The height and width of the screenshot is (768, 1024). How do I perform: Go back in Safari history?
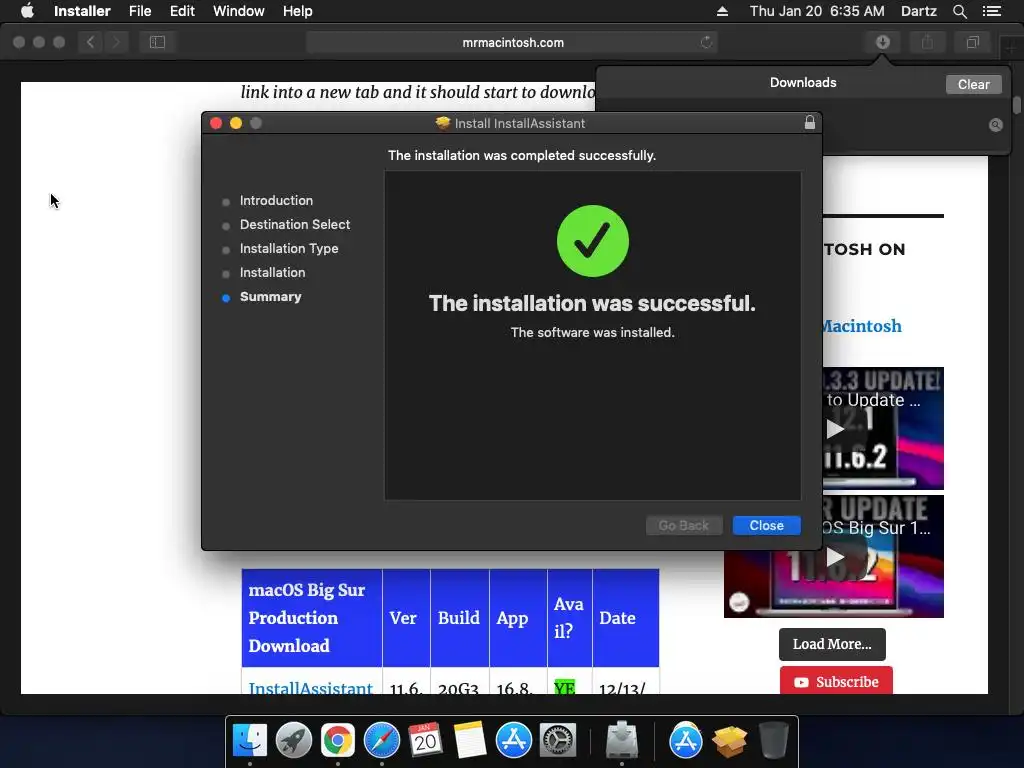pyautogui.click(x=91, y=42)
